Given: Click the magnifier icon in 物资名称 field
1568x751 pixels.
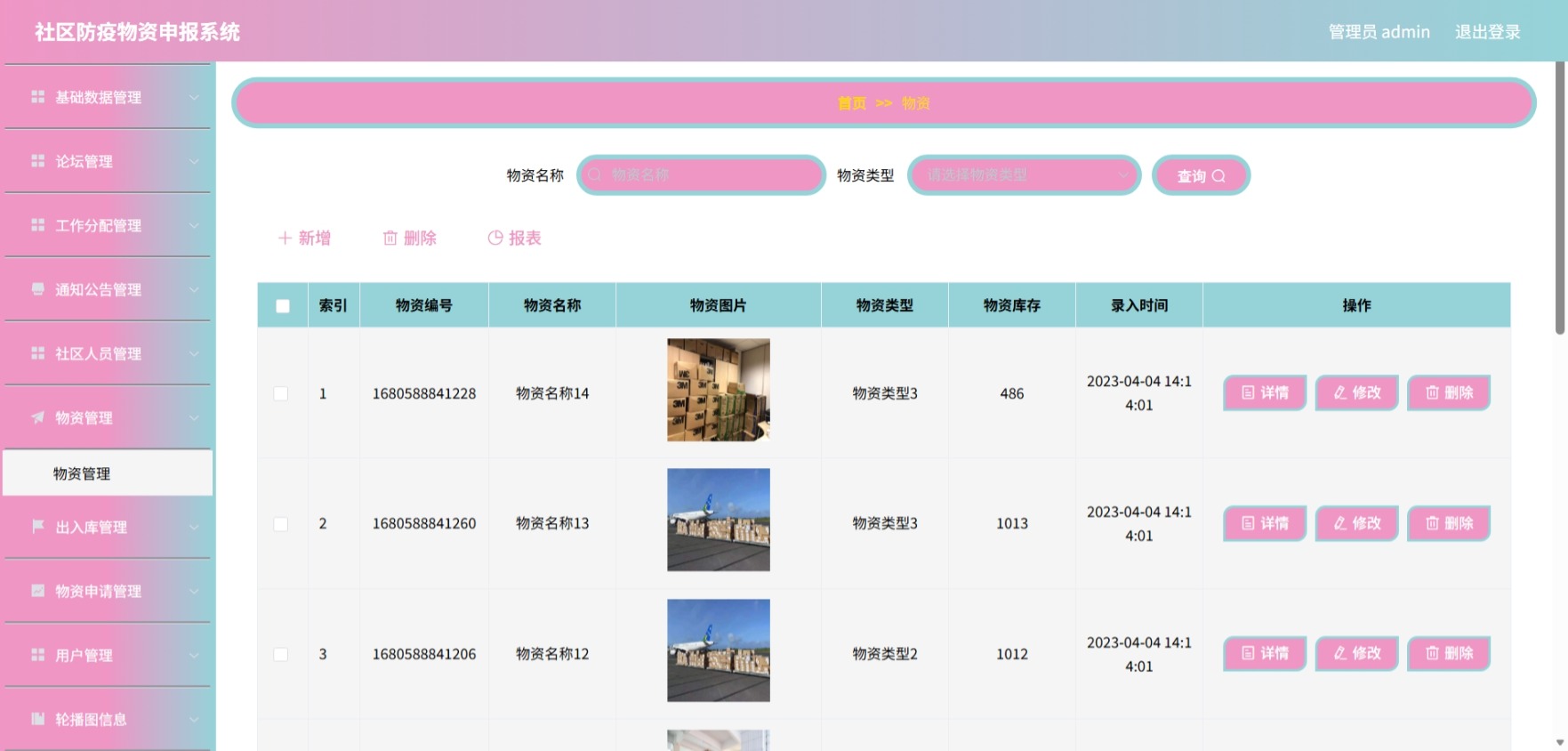Looking at the screenshot, I should (595, 174).
